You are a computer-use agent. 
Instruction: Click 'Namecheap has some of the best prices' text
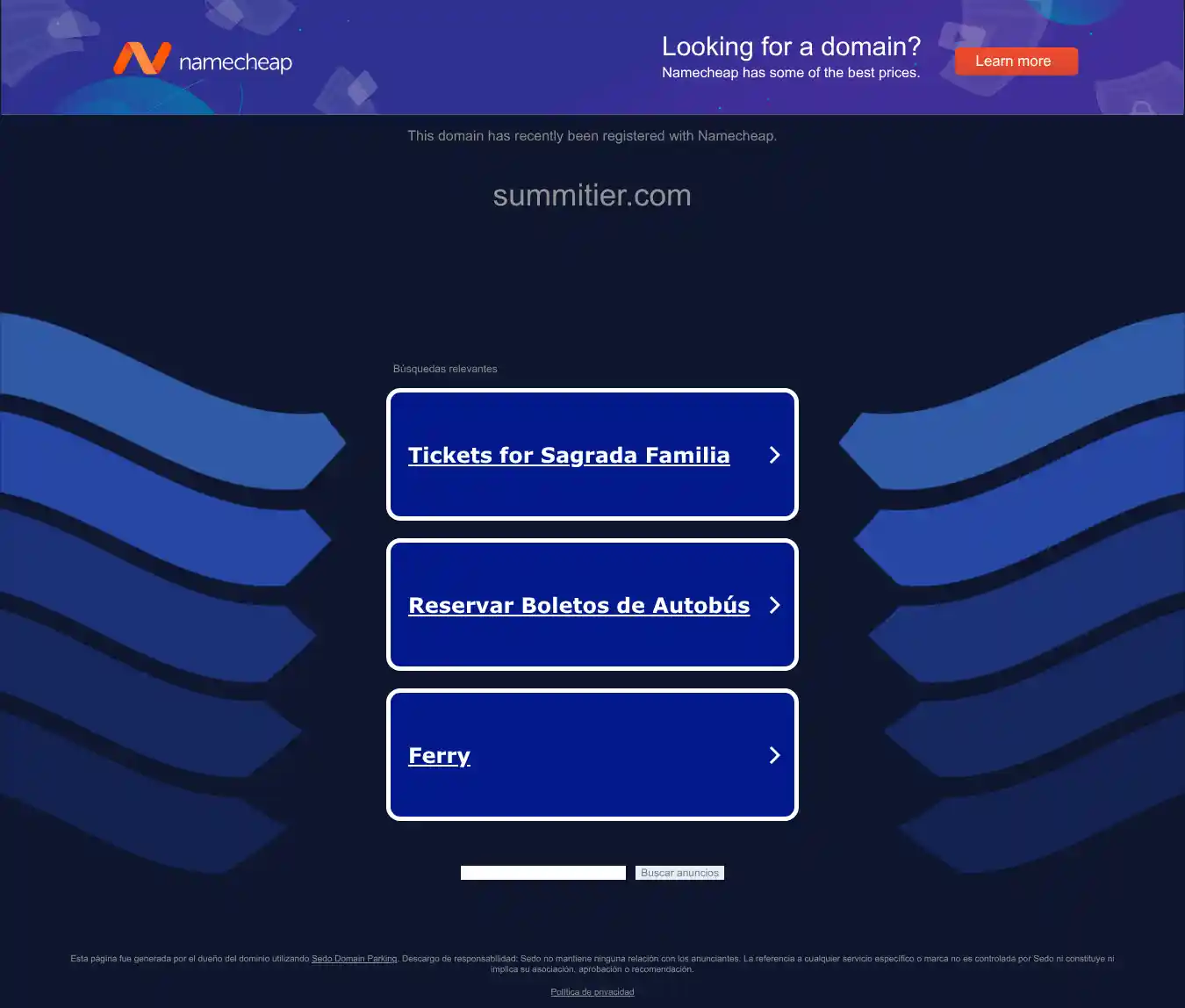click(791, 73)
